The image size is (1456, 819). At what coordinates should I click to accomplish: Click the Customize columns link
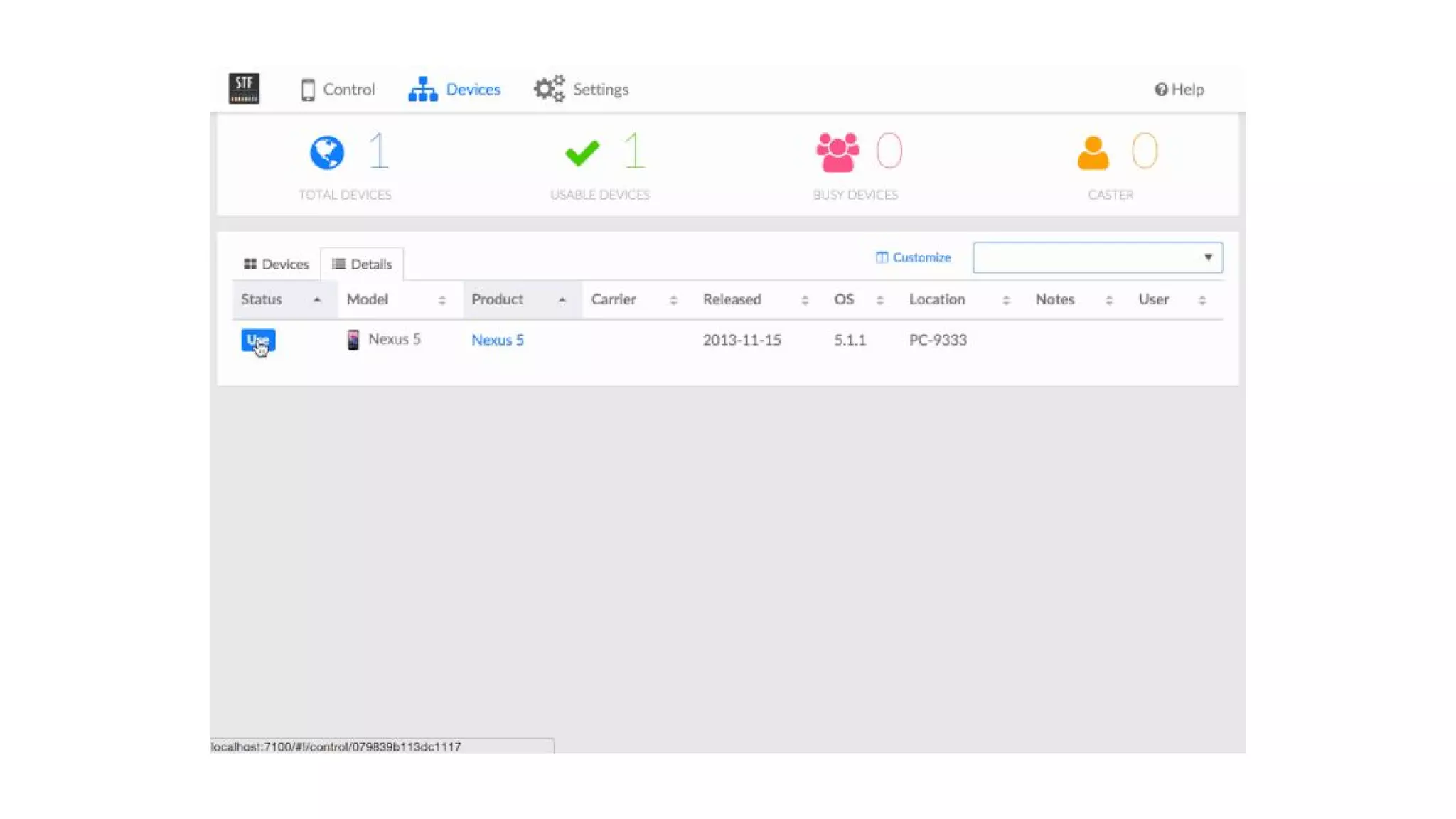913,257
